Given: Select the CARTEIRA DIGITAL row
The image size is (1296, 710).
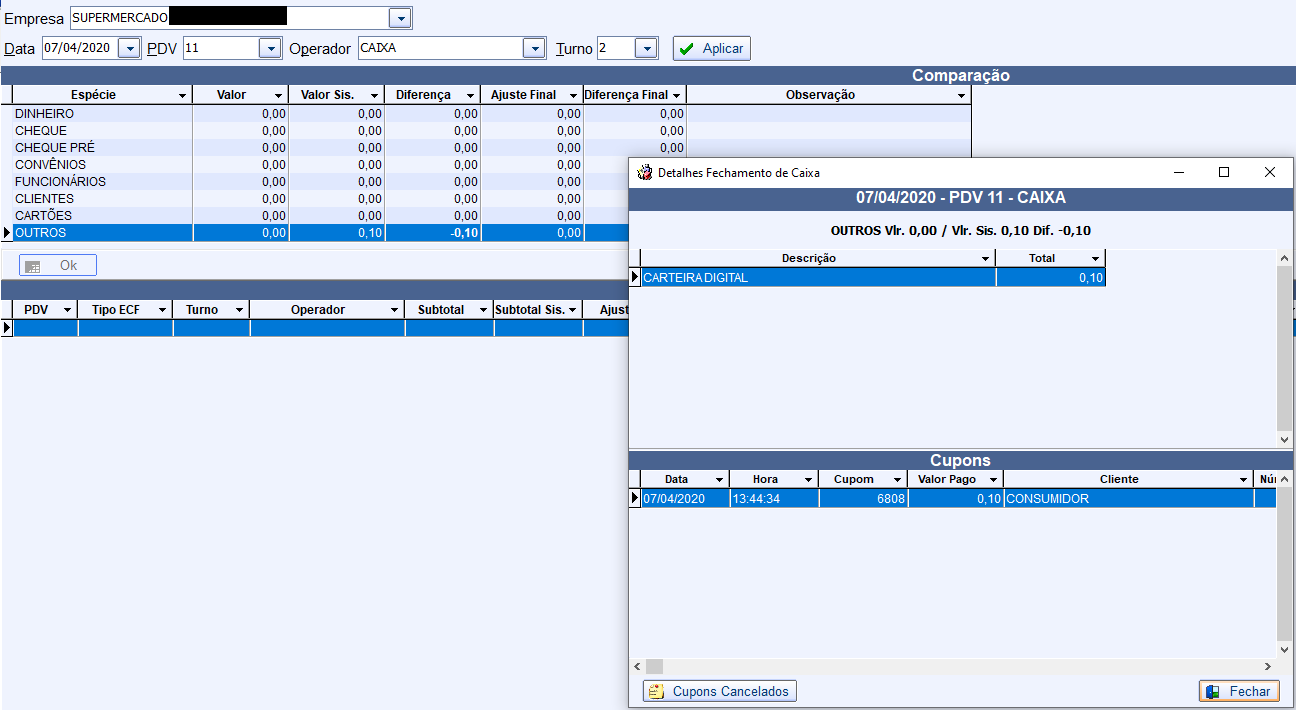Looking at the screenshot, I should coord(800,278).
